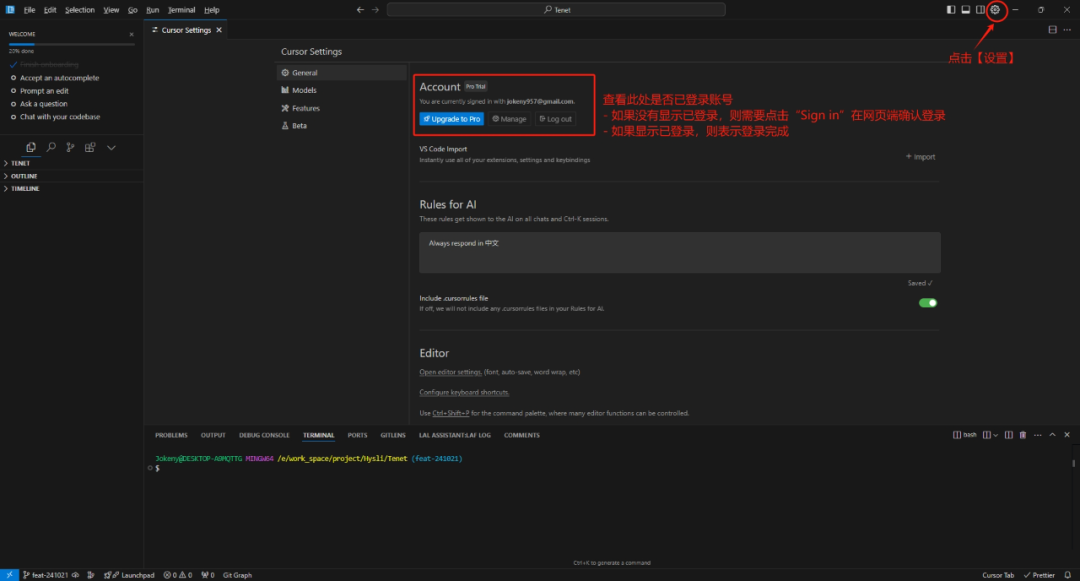
Task: Click the Log out button
Action: tap(555, 119)
